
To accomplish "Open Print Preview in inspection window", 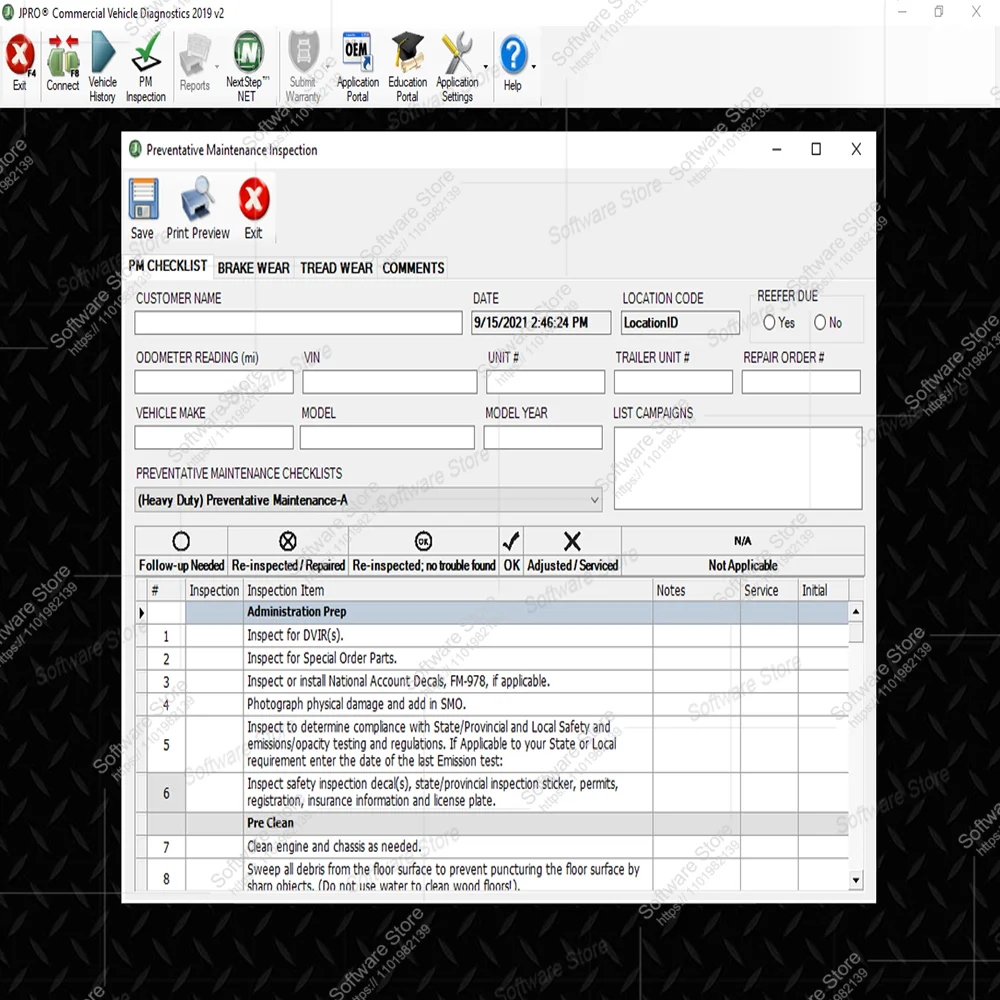I will [198, 209].
